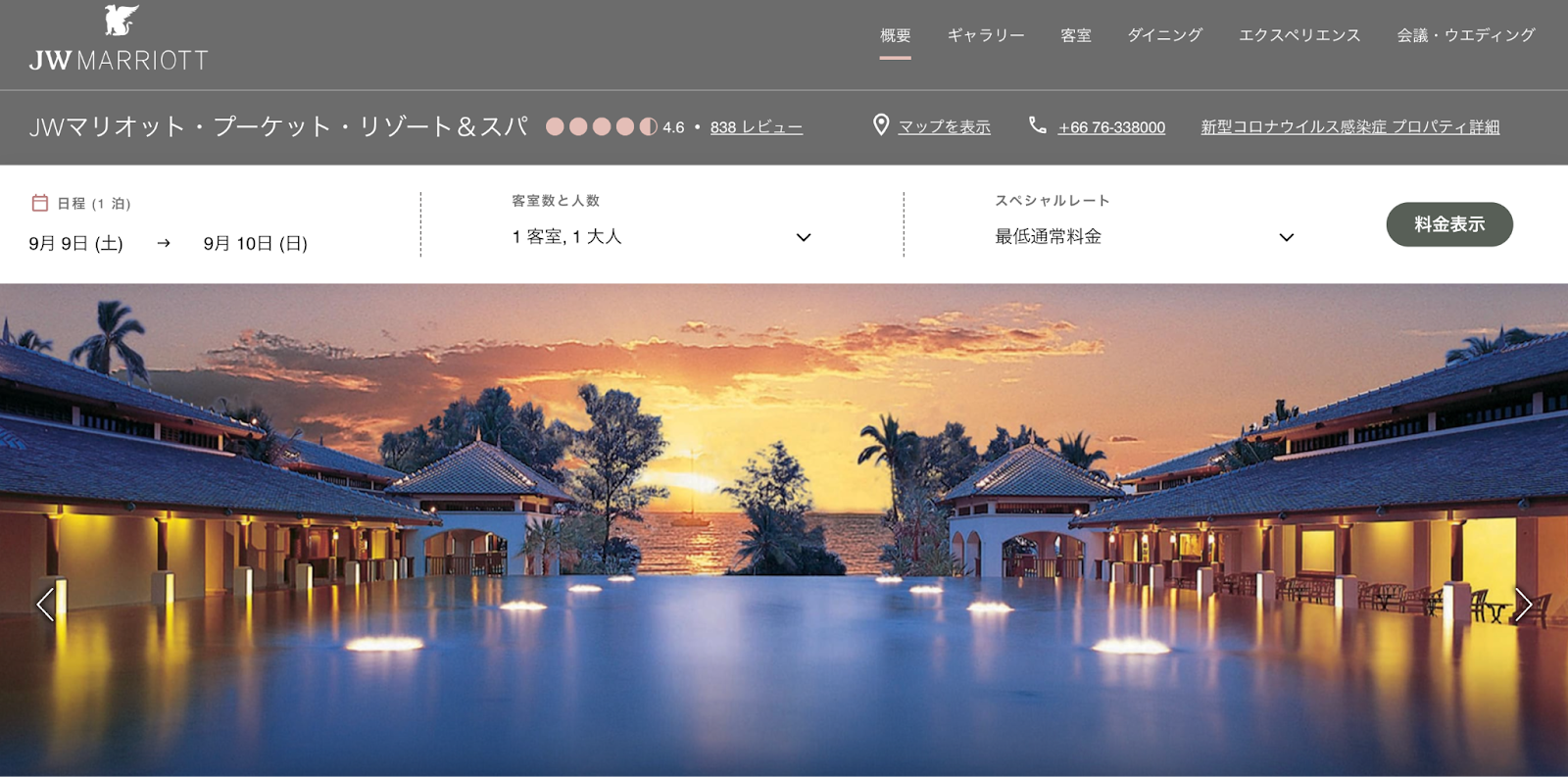
Task: Click the hotel name JWマリオット・プーケット・リゾート&スパ
Action: click(278, 126)
